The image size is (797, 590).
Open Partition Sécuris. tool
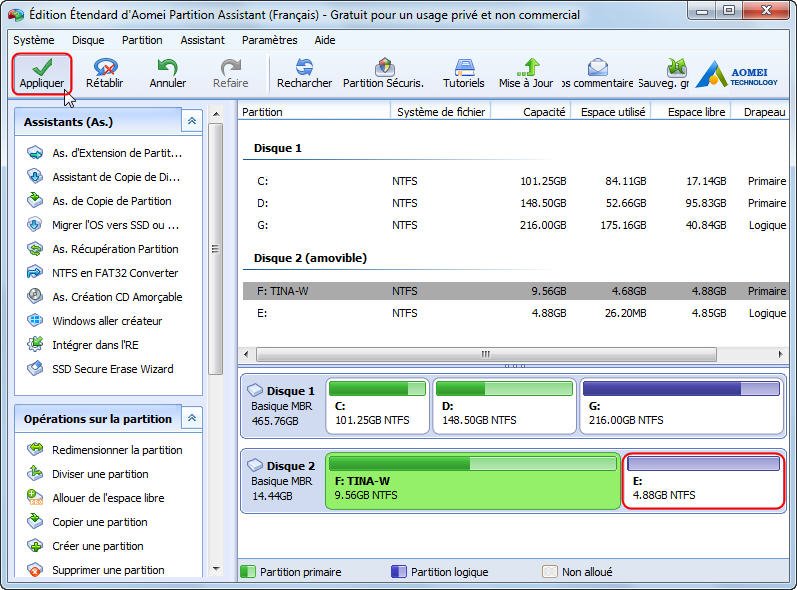pyautogui.click(x=384, y=74)
